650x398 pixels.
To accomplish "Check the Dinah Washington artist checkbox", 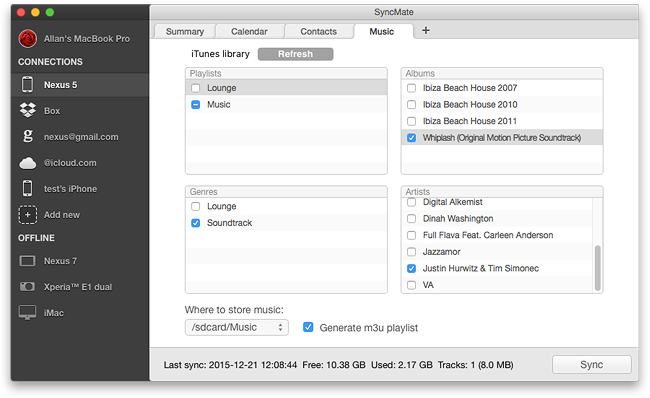I will (411, 218).
